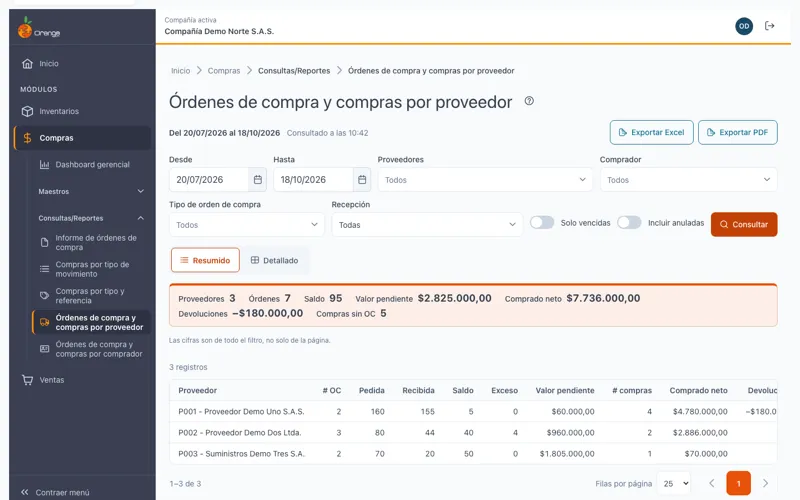Open Inventarios module in sidebar
Screen dimensions: 800x500
[x=82, y=111]
